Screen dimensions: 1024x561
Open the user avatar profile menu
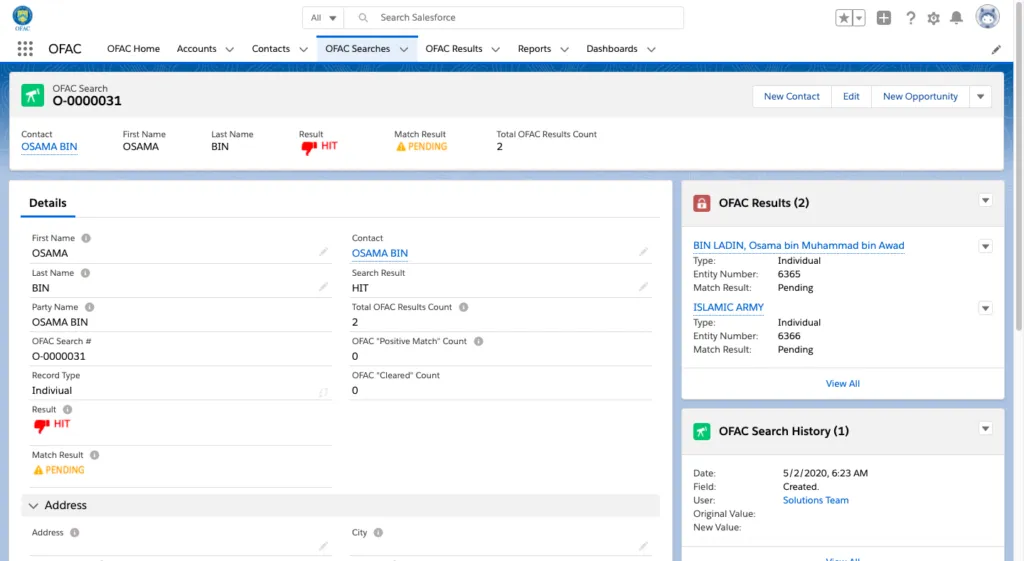click(x=987, y=17)
